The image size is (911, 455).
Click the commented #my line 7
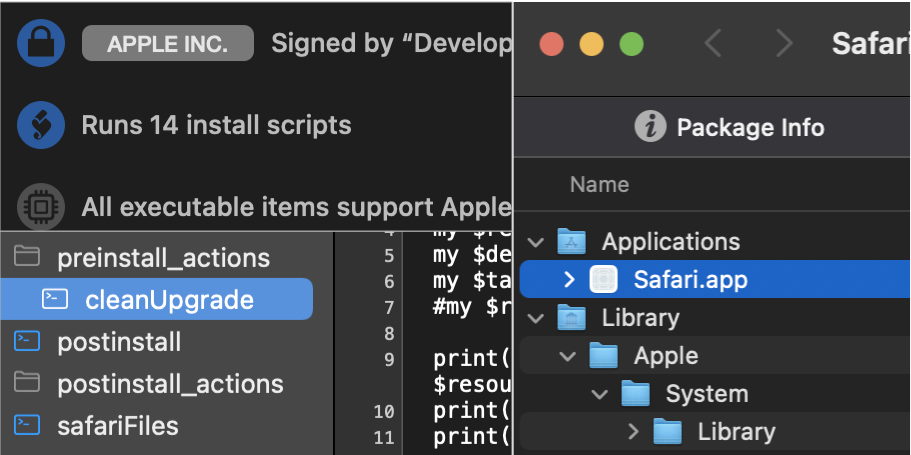click(x=472, y=307)
